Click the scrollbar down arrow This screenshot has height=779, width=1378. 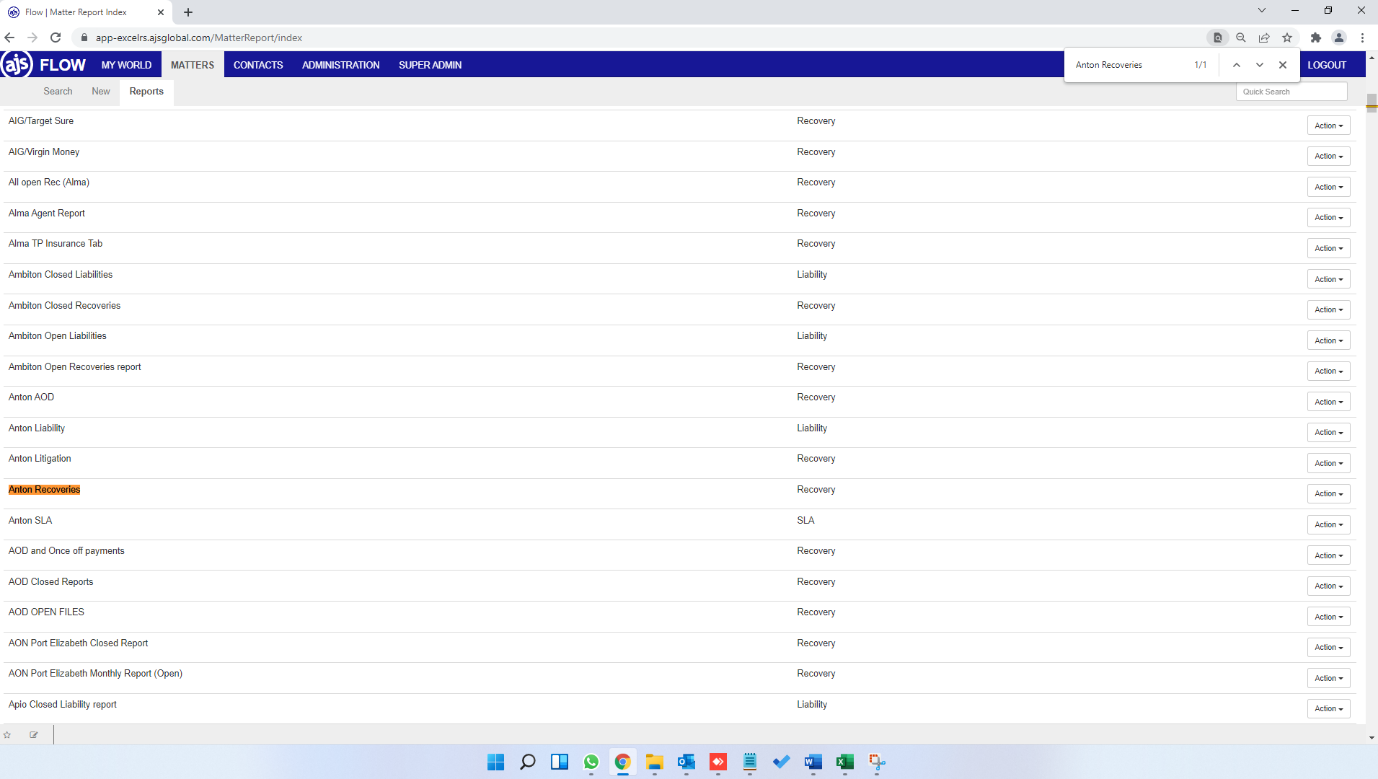click(x=1372, y=738)
